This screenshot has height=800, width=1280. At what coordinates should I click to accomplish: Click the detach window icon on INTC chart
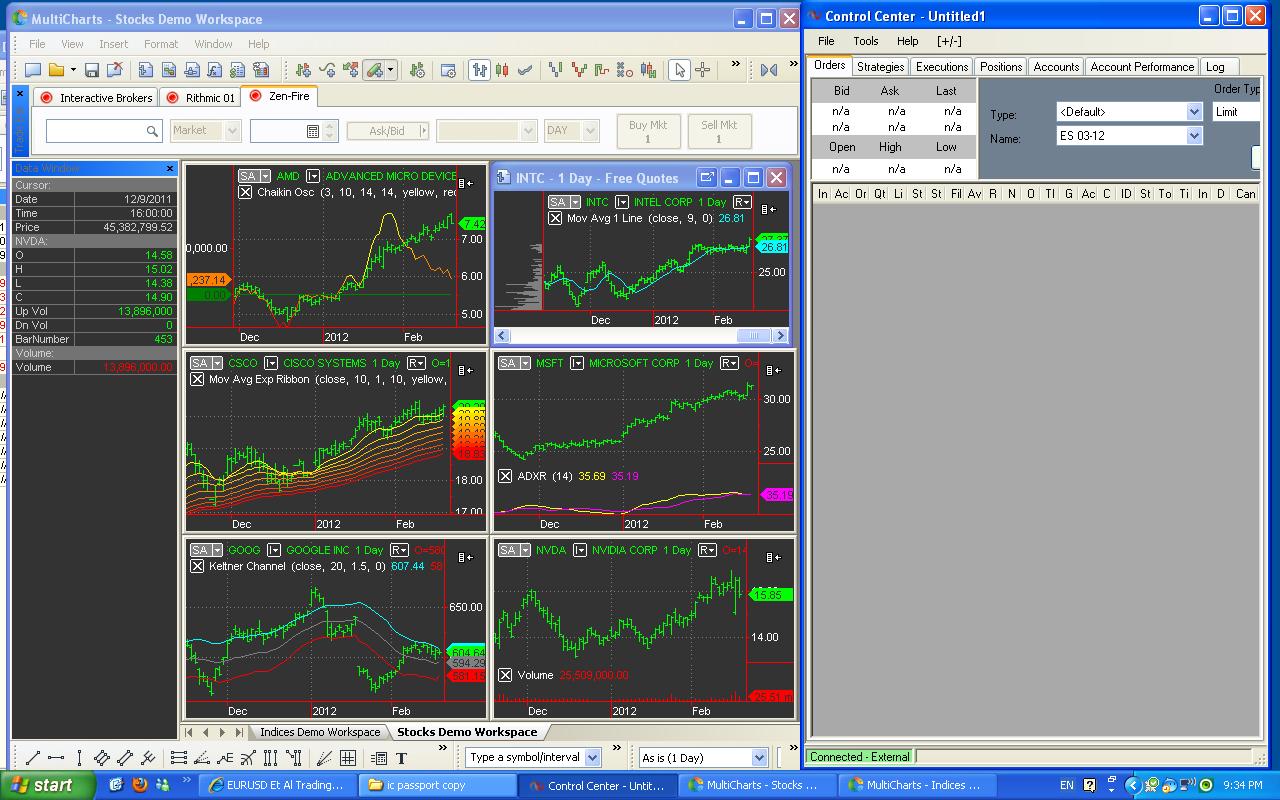pyautogui.click(x=706, y=178)
